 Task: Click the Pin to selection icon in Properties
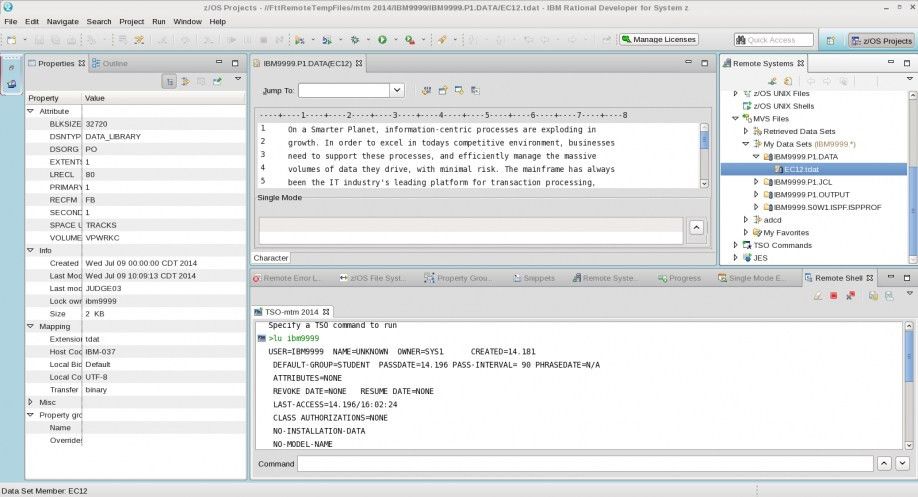[217, 81]
